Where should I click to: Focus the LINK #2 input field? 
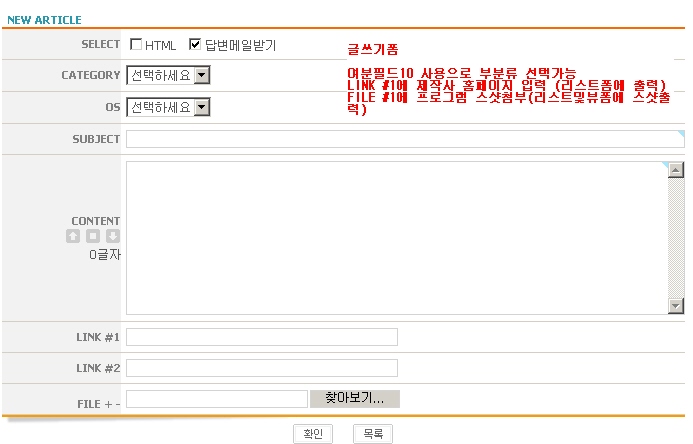coord(262,368)
